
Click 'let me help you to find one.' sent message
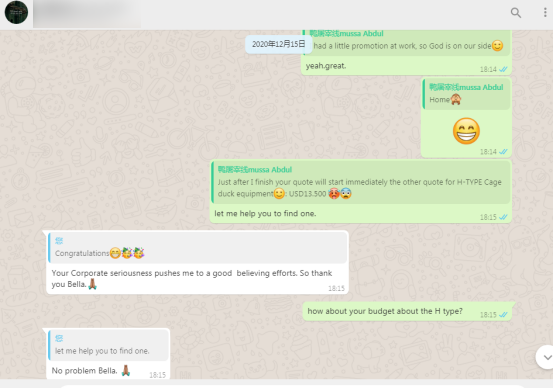click(265, 214)
